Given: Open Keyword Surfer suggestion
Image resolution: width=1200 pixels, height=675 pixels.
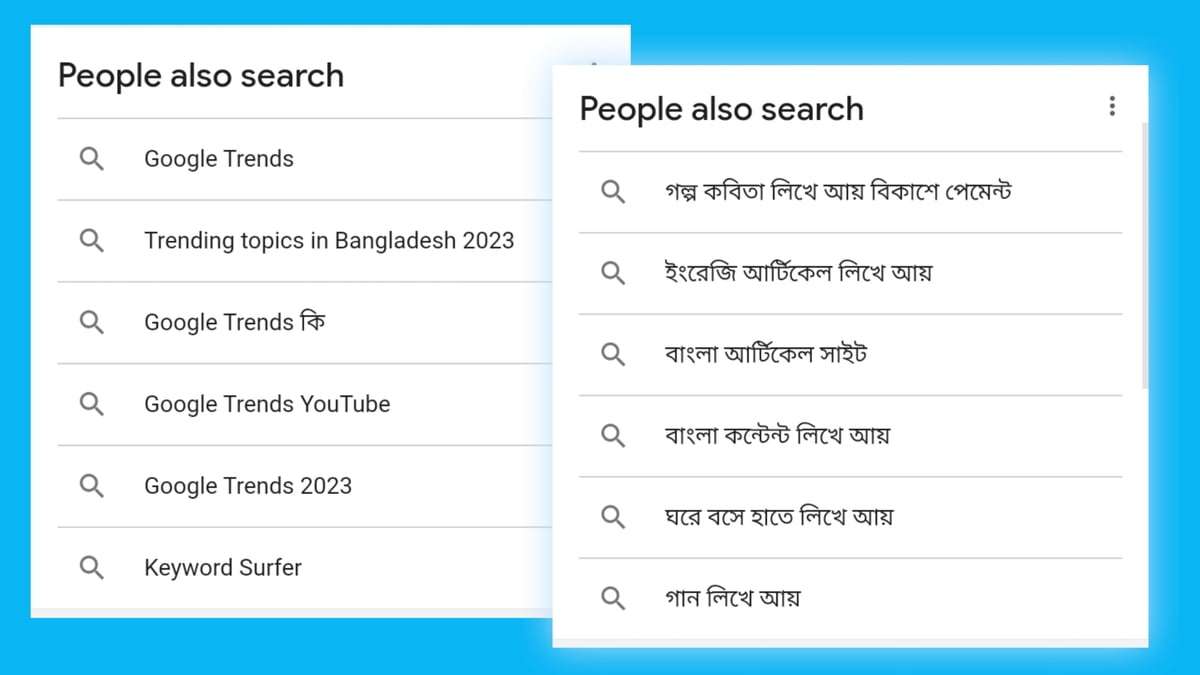Looking at the screenshot, I should tap(223, 568).
